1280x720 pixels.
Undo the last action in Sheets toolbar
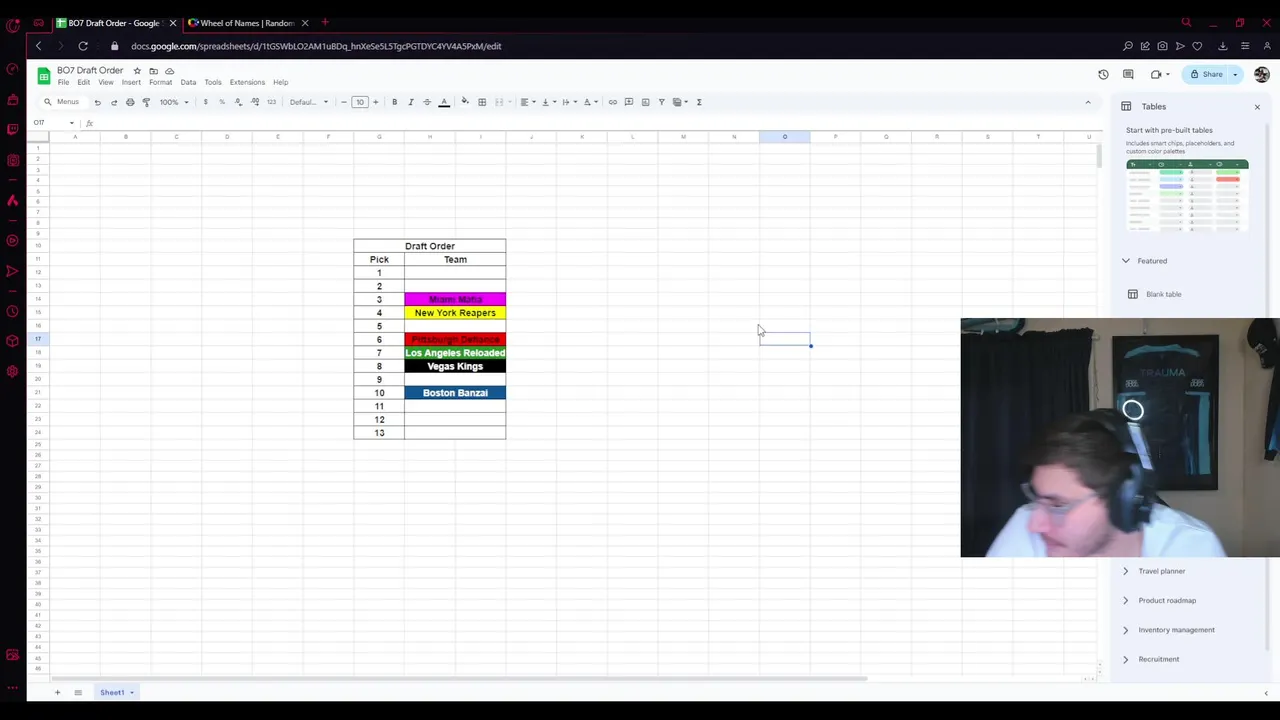pos(97,102)
